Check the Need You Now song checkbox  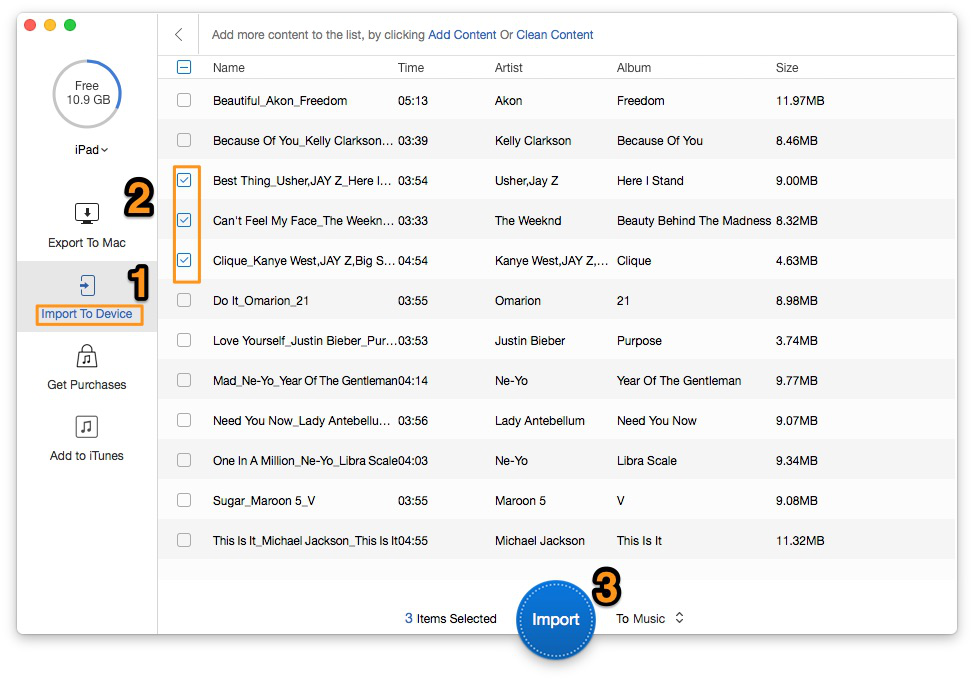(x=184, y=420)
